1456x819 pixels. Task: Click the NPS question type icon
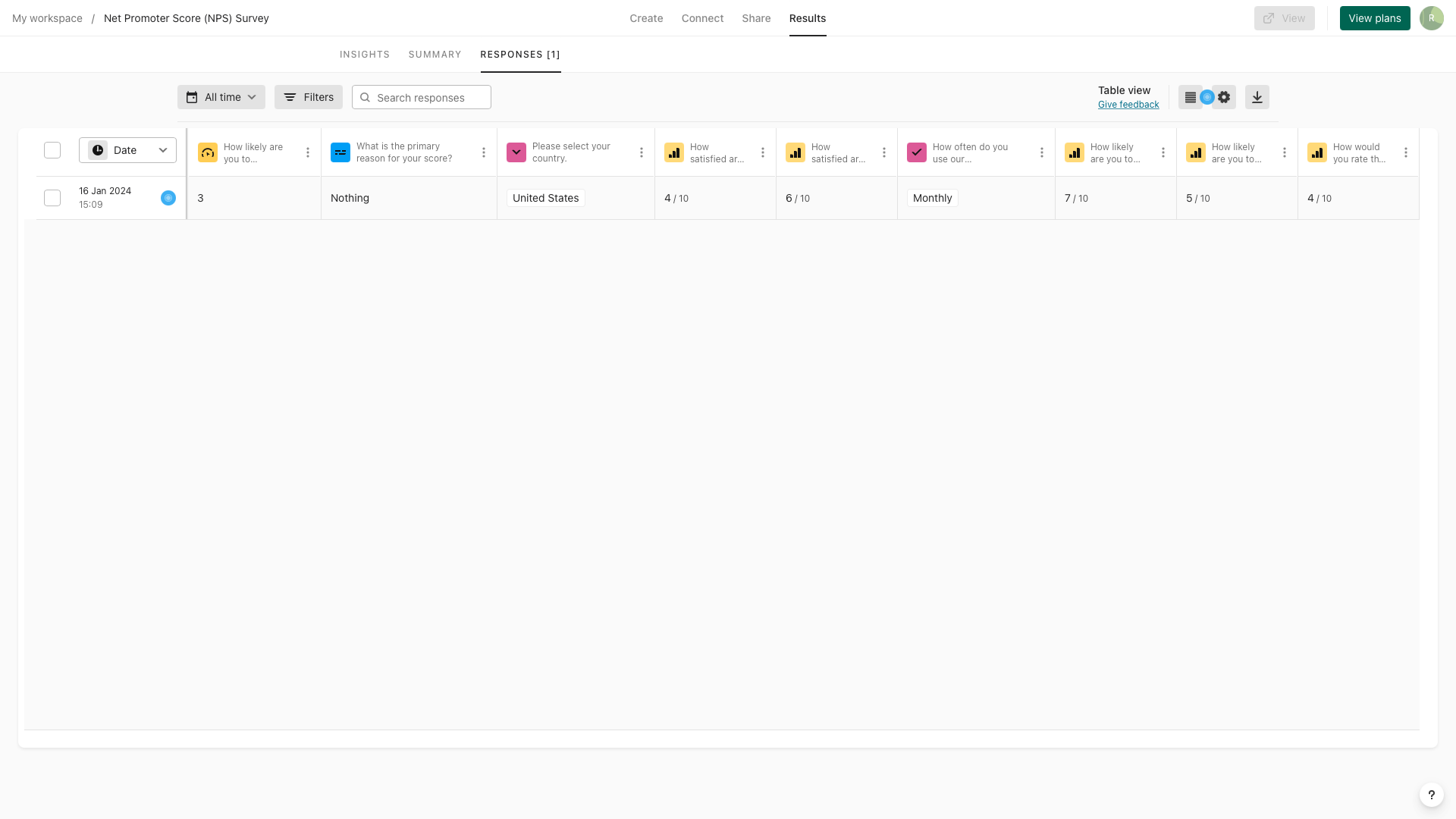207,152
